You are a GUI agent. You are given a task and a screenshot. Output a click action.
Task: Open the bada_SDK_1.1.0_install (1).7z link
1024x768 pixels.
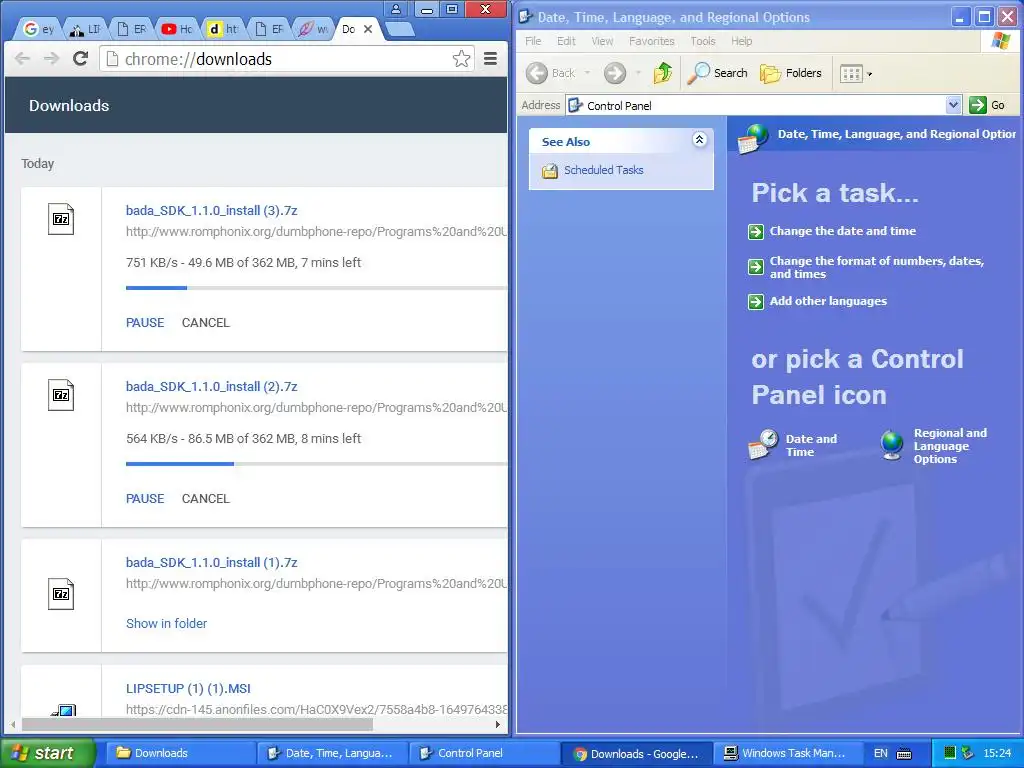coord(212,562)
